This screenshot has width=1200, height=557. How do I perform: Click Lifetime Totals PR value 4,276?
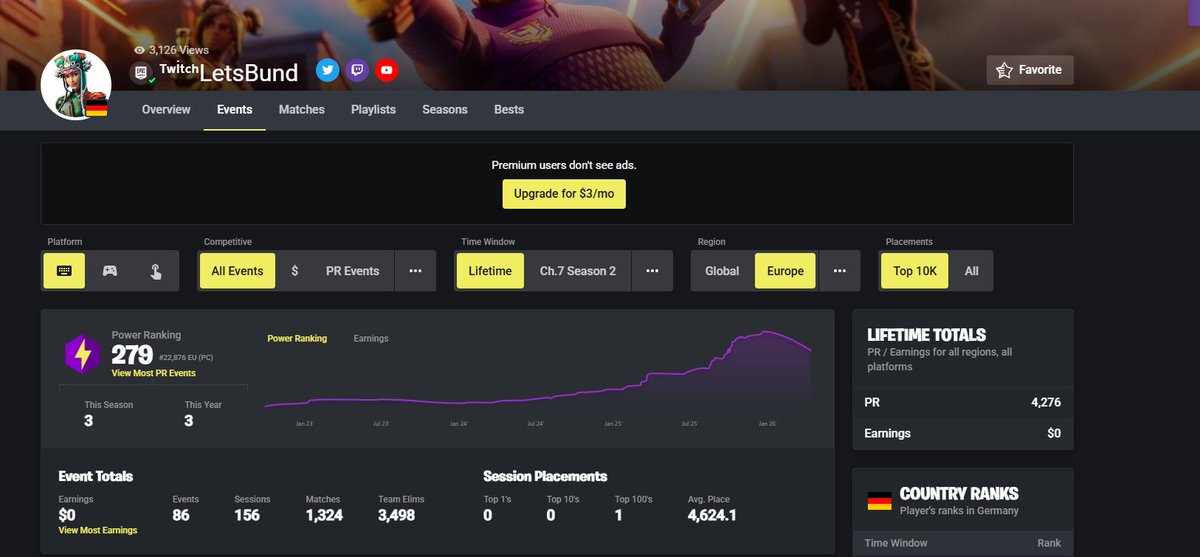(1046, 403)
